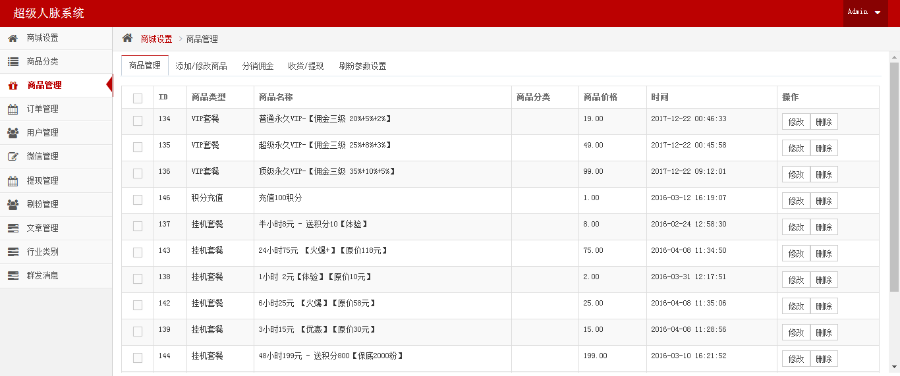Open the 刷粉参数设置 tab
This screenshot has height=376, width=900.
click(362, 66)
